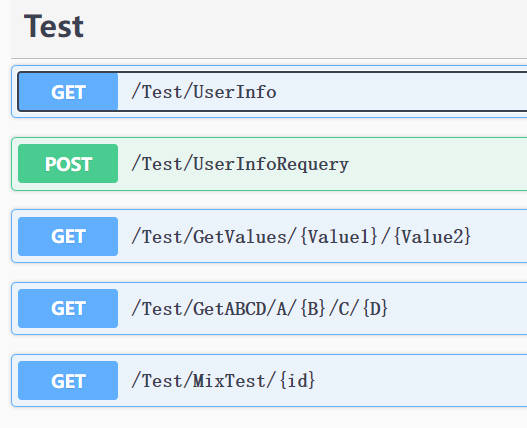The height and width of the screenshot is (428, 527).
Task: Click the green POST method badge
Action: (x=68, y=164)
